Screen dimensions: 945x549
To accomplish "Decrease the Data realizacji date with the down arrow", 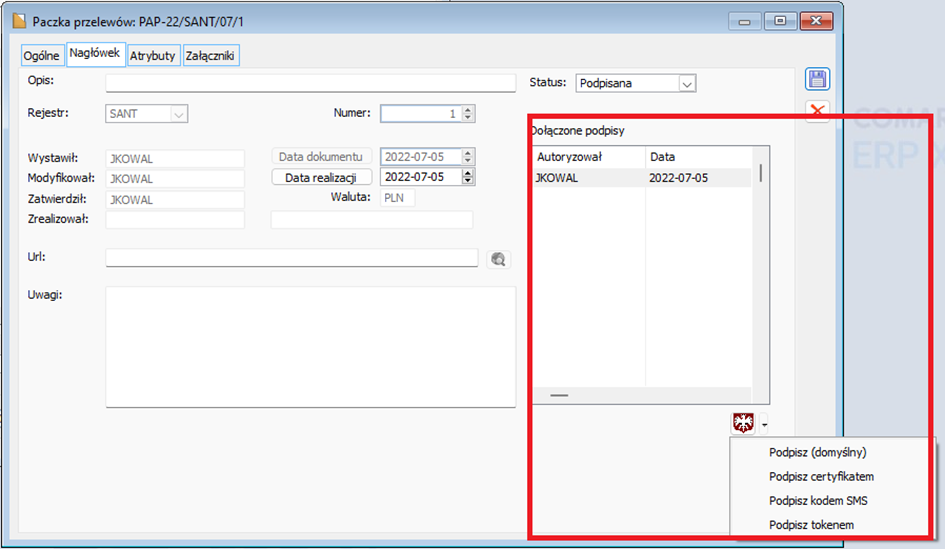I will tap(468, 181).
